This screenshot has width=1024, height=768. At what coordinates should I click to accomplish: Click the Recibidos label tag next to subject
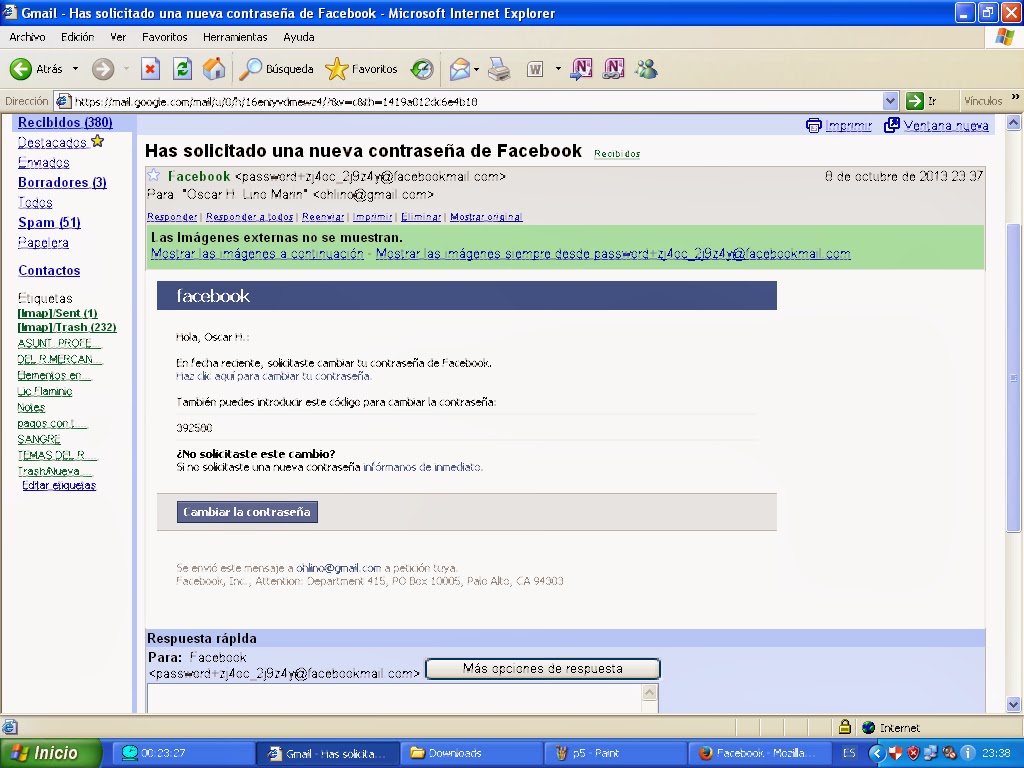(x=617, y=154)
